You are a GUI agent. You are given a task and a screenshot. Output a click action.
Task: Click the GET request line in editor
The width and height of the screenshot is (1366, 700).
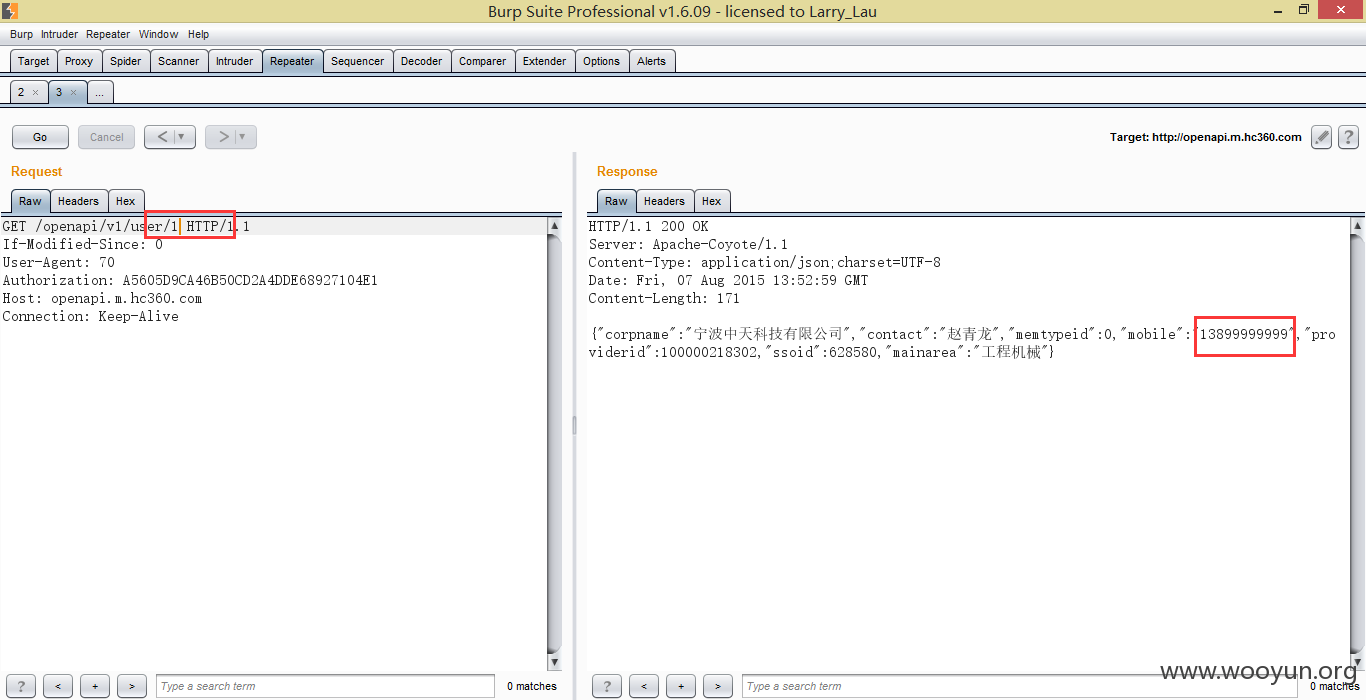(x=126, y=226)
